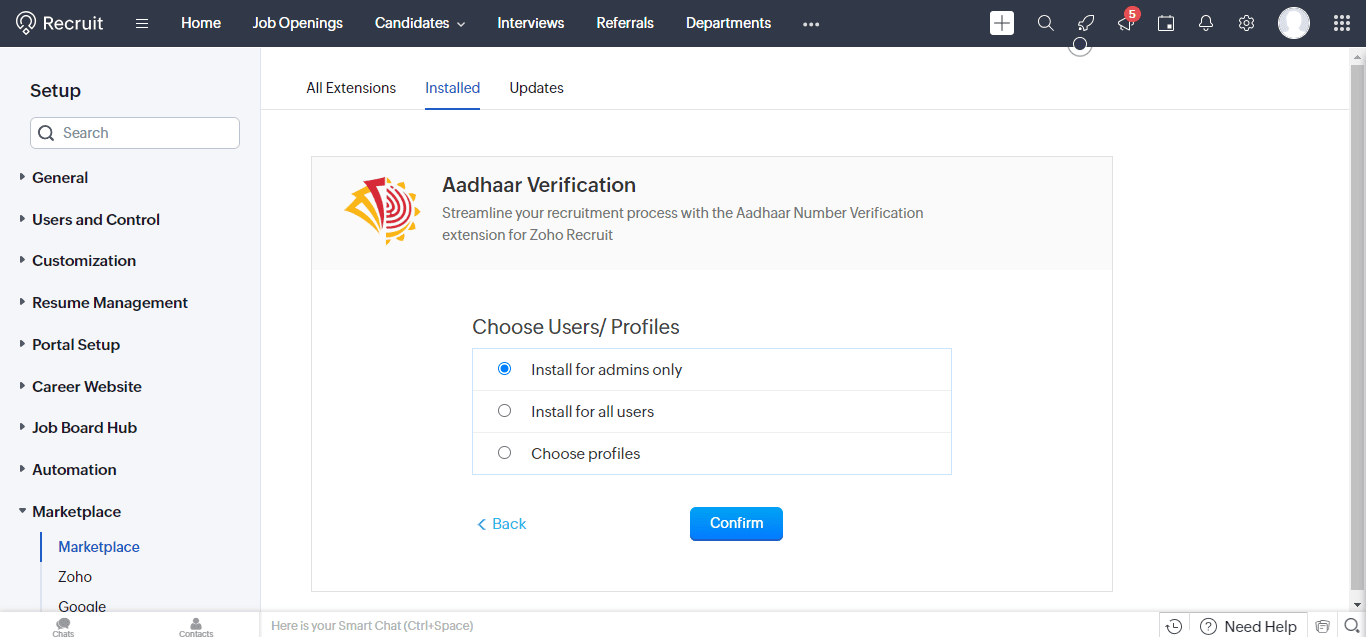Click the Setup search field
Viewport: 1366px width, 637px height.
[x=135, y=133]
